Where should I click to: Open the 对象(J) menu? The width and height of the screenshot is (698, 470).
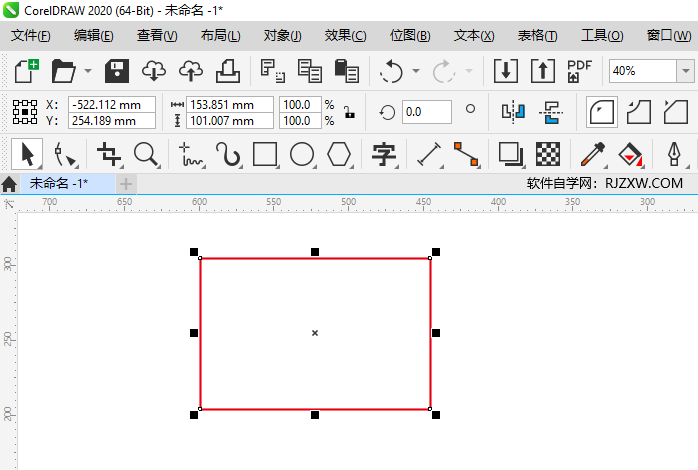coord(283,35)
